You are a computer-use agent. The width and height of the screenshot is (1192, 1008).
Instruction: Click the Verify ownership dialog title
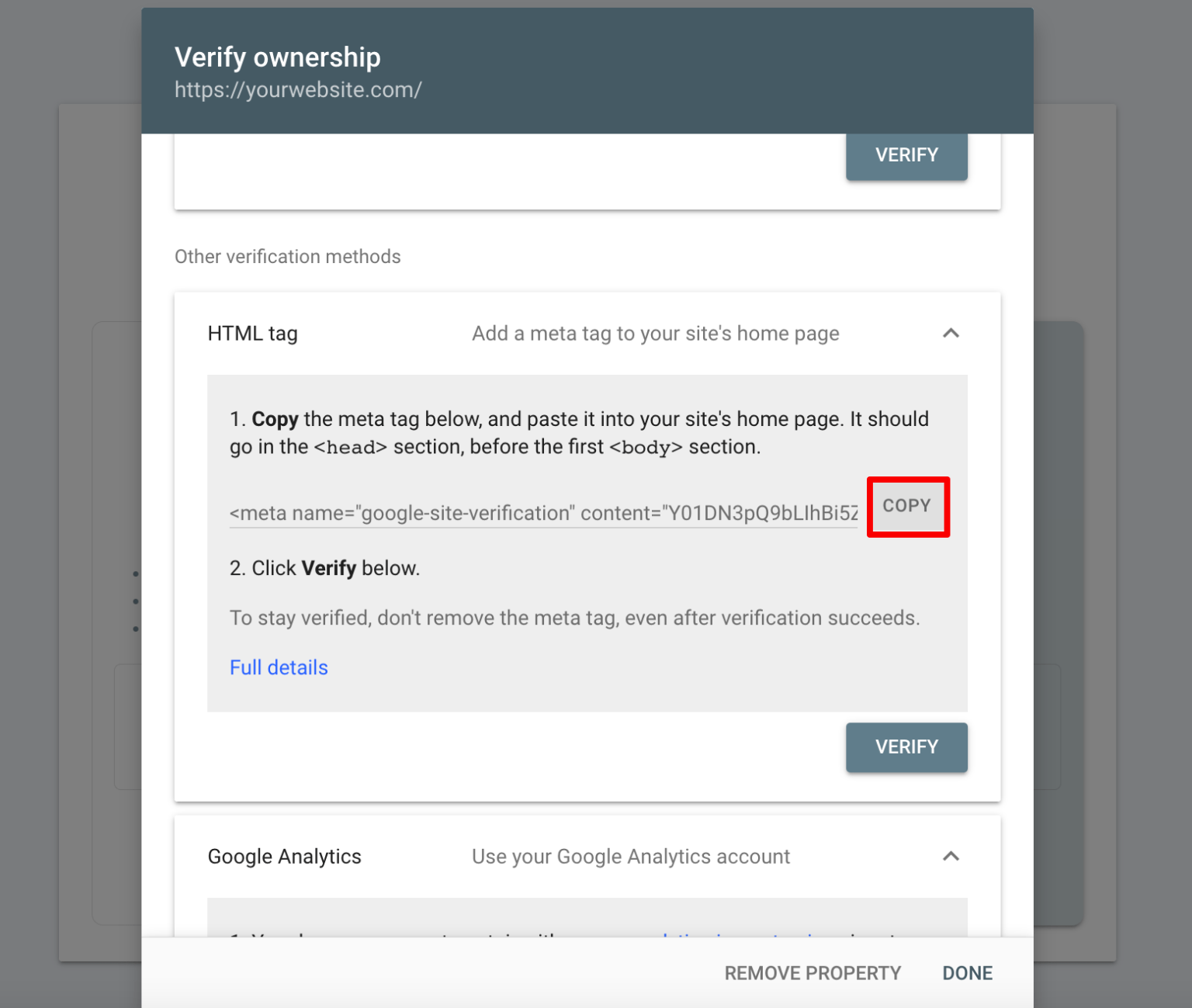pyautogui.click(x=277, y=57)
